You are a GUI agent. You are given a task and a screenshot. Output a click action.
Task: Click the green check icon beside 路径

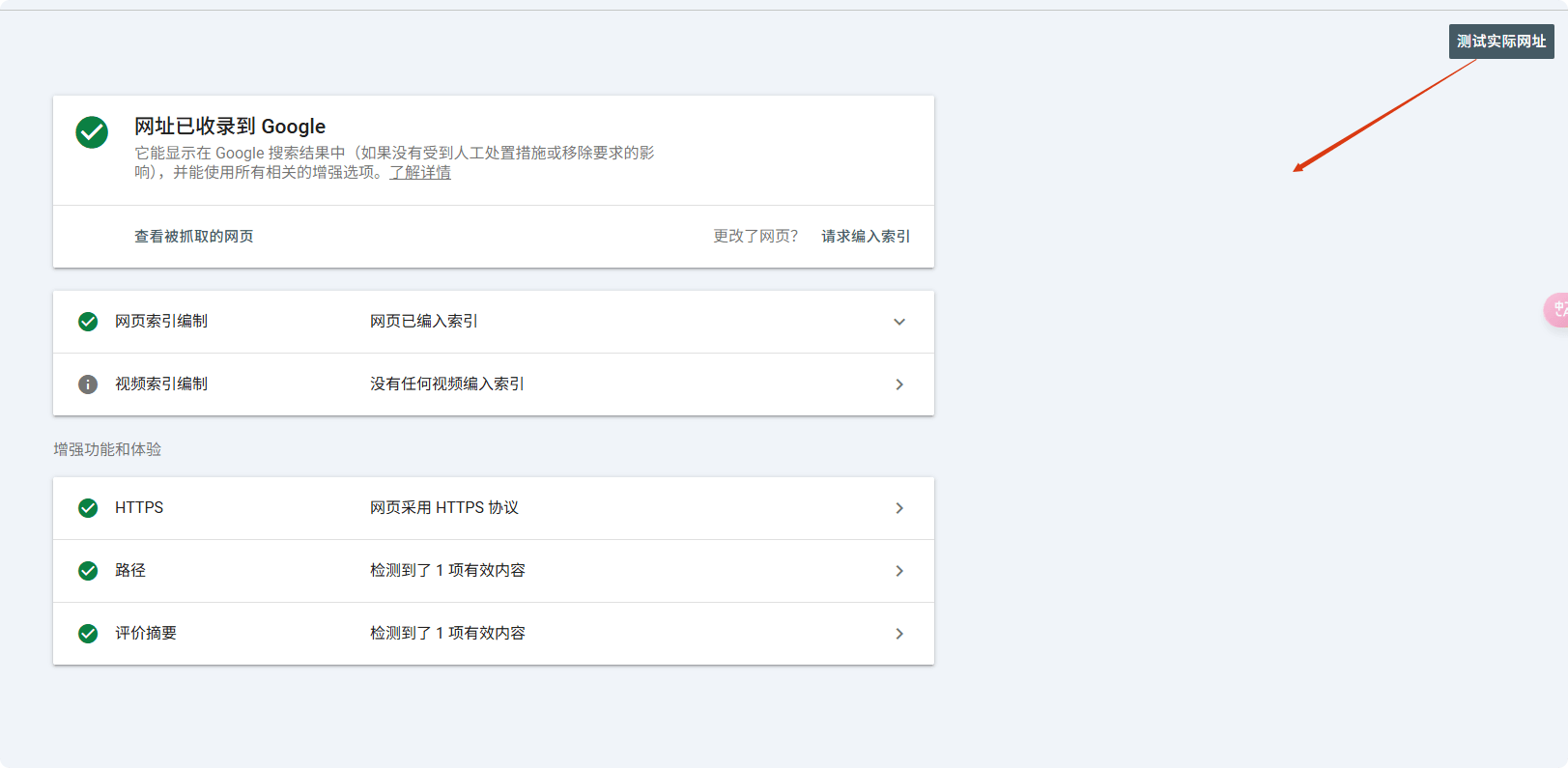88,571
